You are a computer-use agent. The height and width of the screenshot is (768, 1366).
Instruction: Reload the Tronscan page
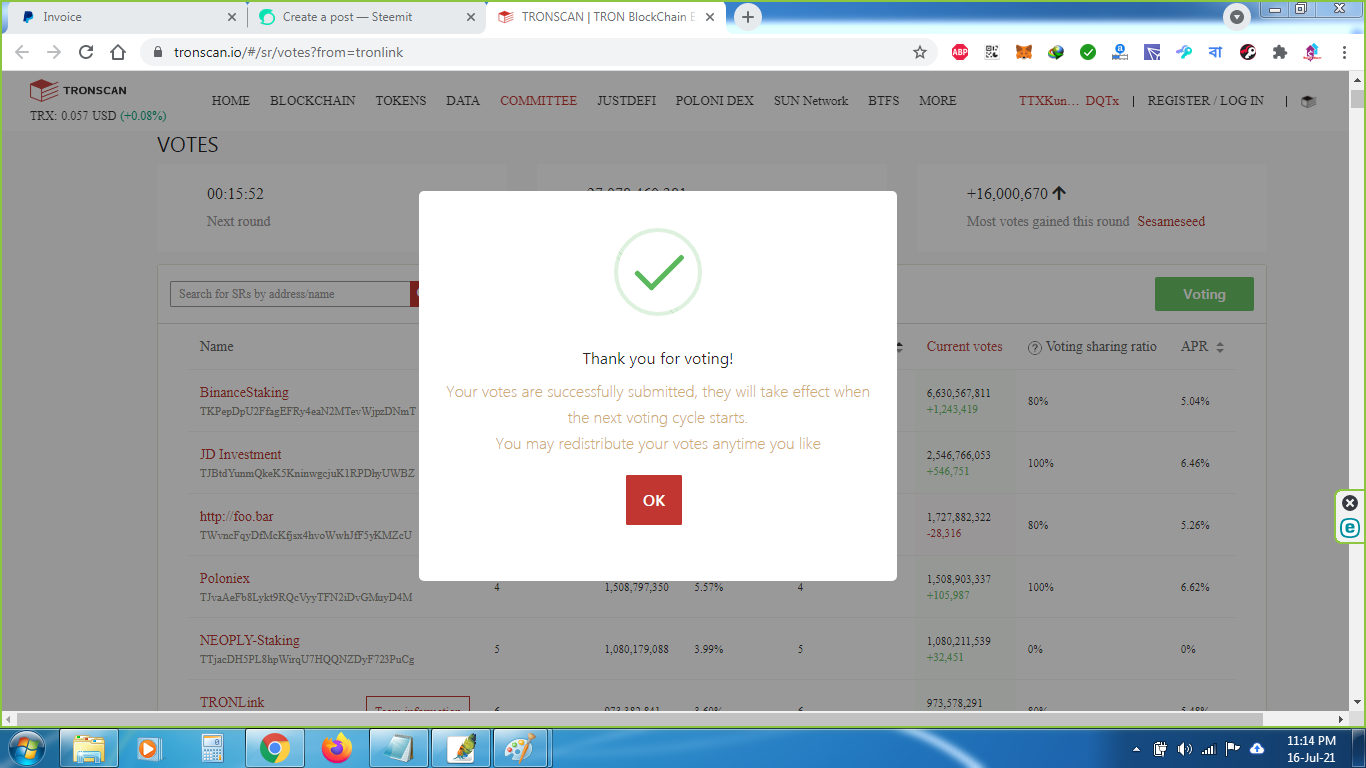click(86, 52)
